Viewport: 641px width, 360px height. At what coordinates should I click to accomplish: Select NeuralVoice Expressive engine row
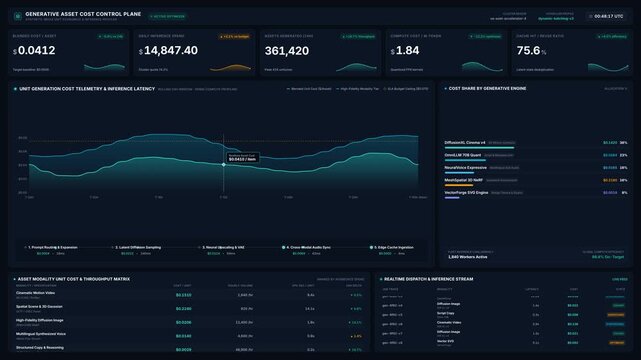tap(536, 169)
